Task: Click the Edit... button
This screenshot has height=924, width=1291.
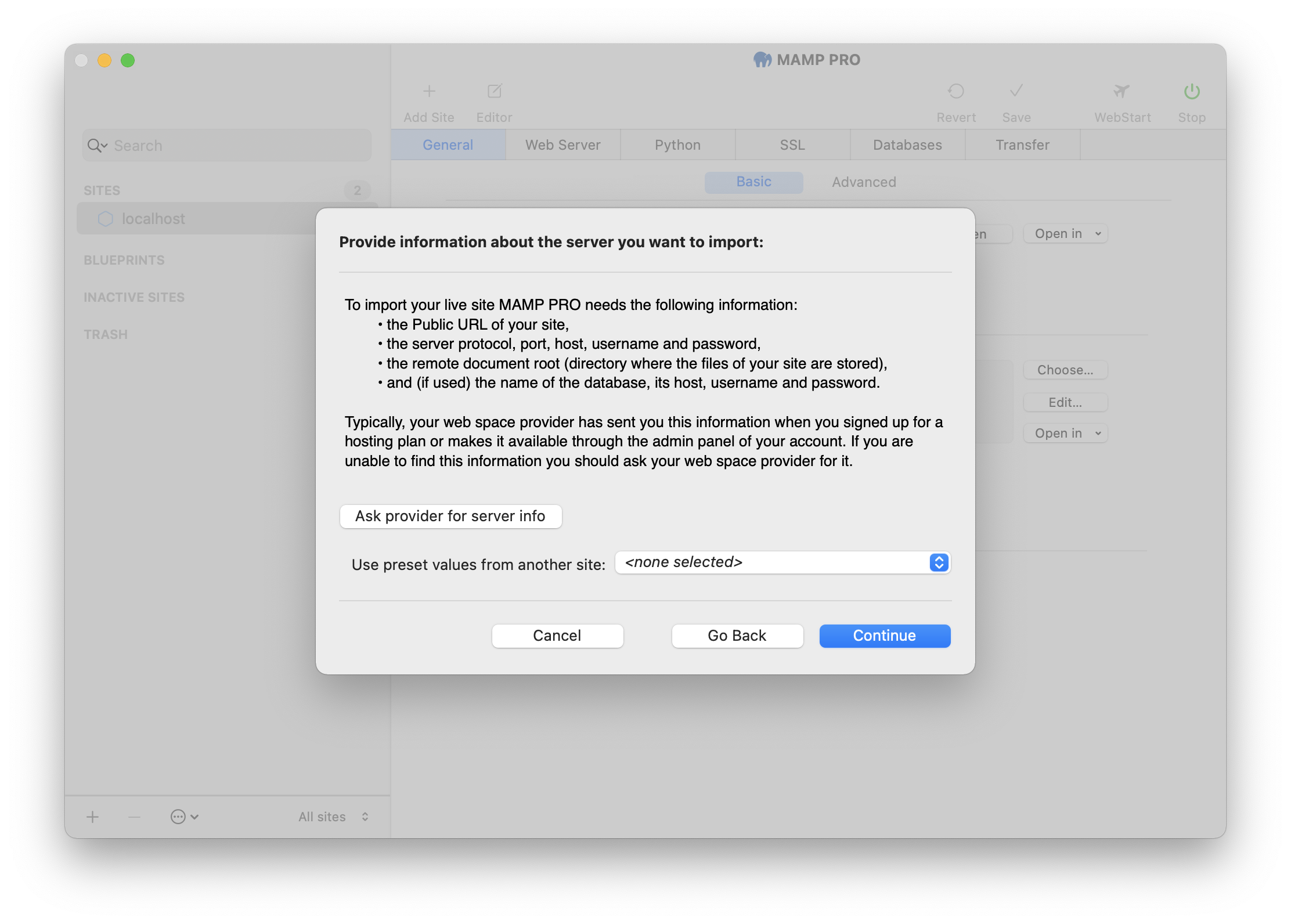Action: click(1066, 402)
